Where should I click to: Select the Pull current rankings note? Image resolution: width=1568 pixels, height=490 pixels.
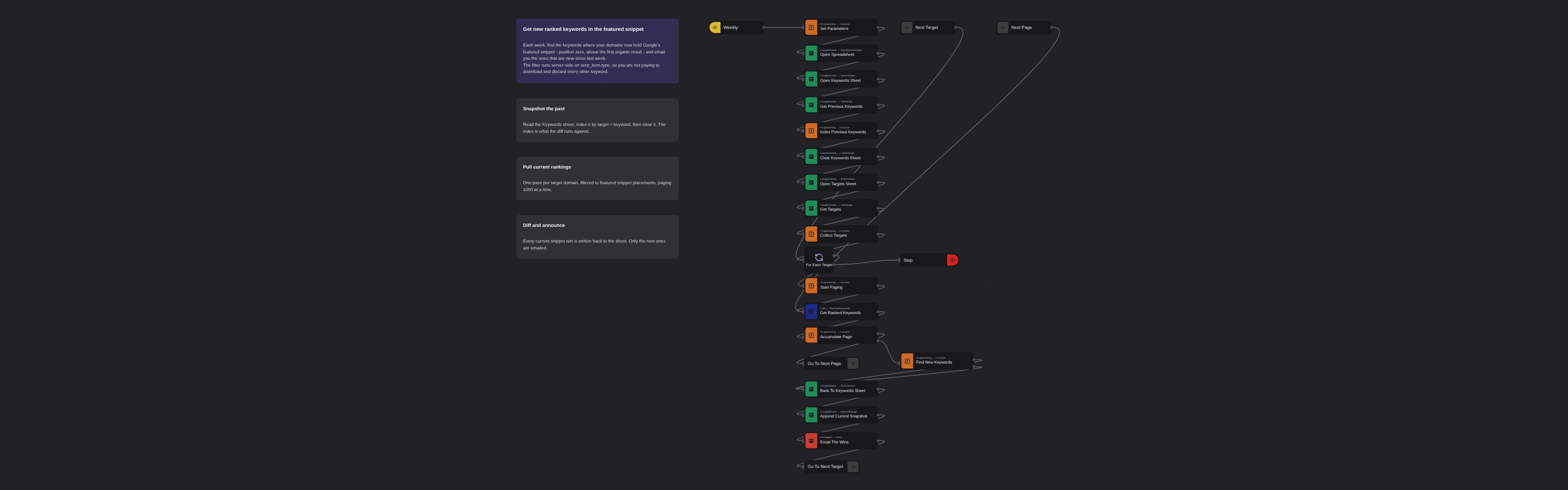click(x=597, y=178)
